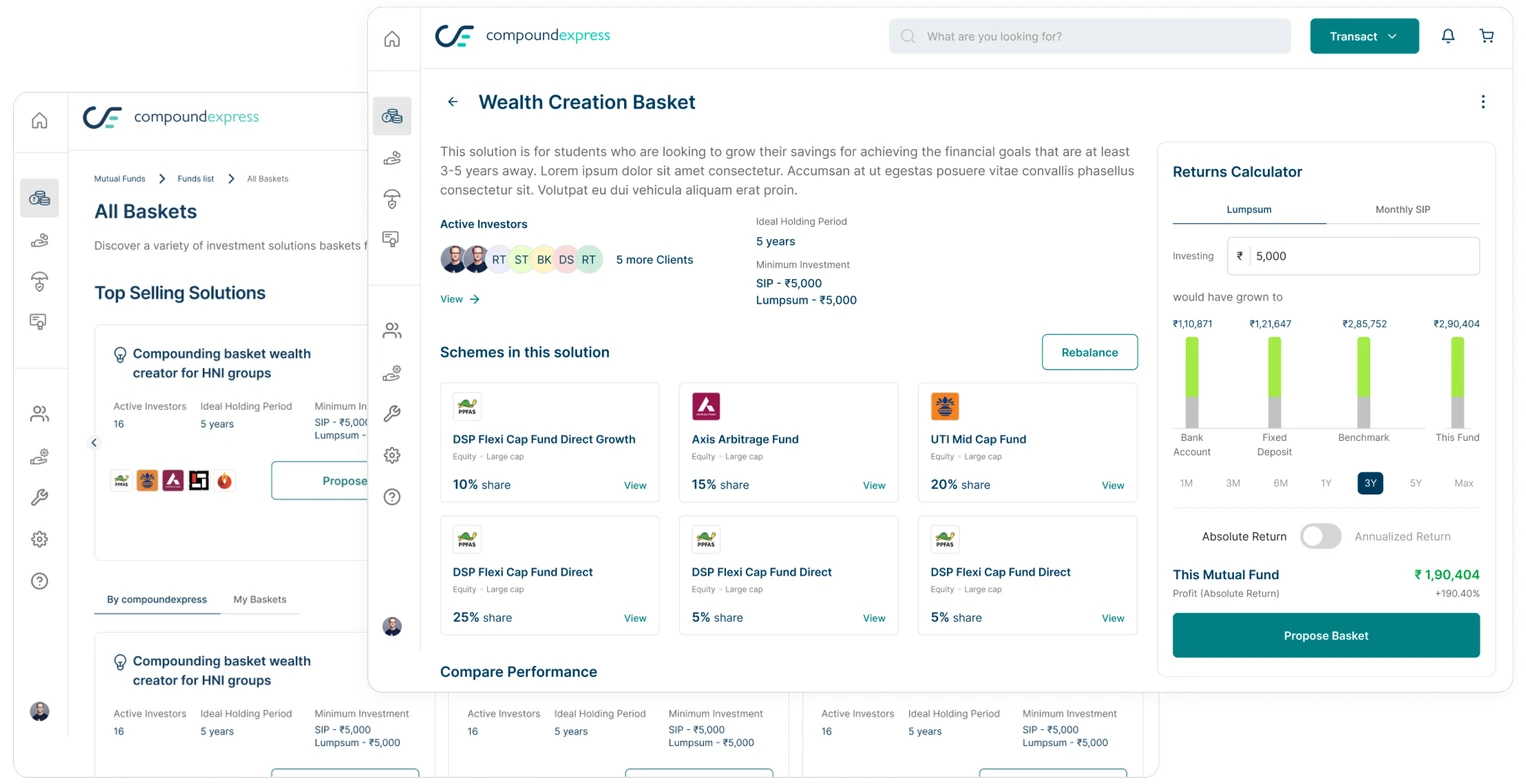Click the Propose Basket button
Viewport: 1526px width, 784px height.
(x=1326, y=636)
